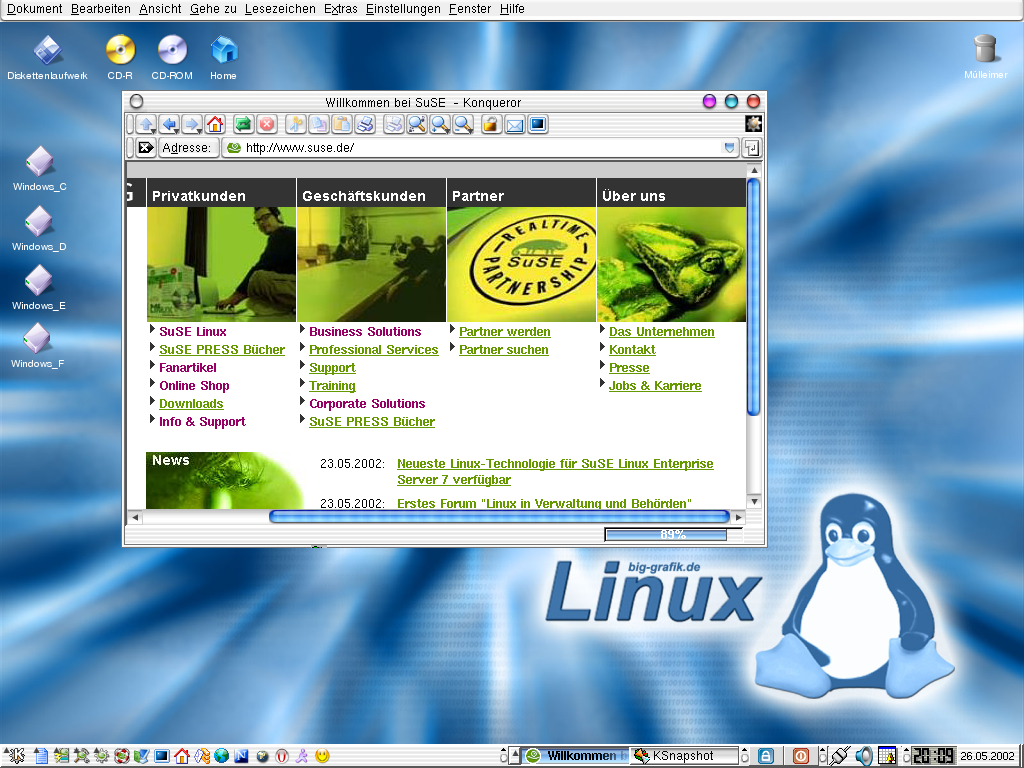Screen dimensions: 1024x768
Task: Click the 20:09 panel clock
Action: point(933,756)
